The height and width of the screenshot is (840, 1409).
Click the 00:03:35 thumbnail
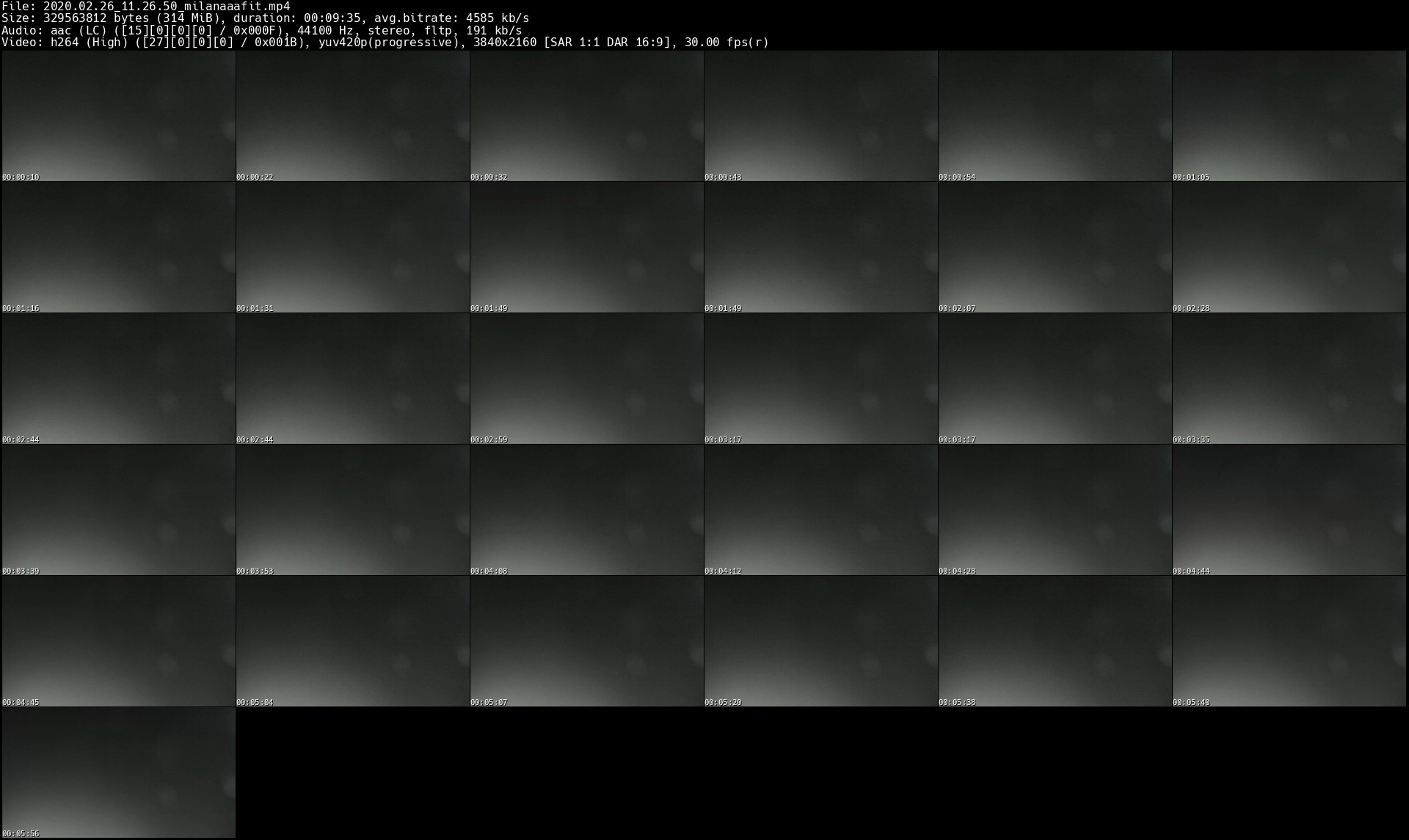coord(1289,379)
